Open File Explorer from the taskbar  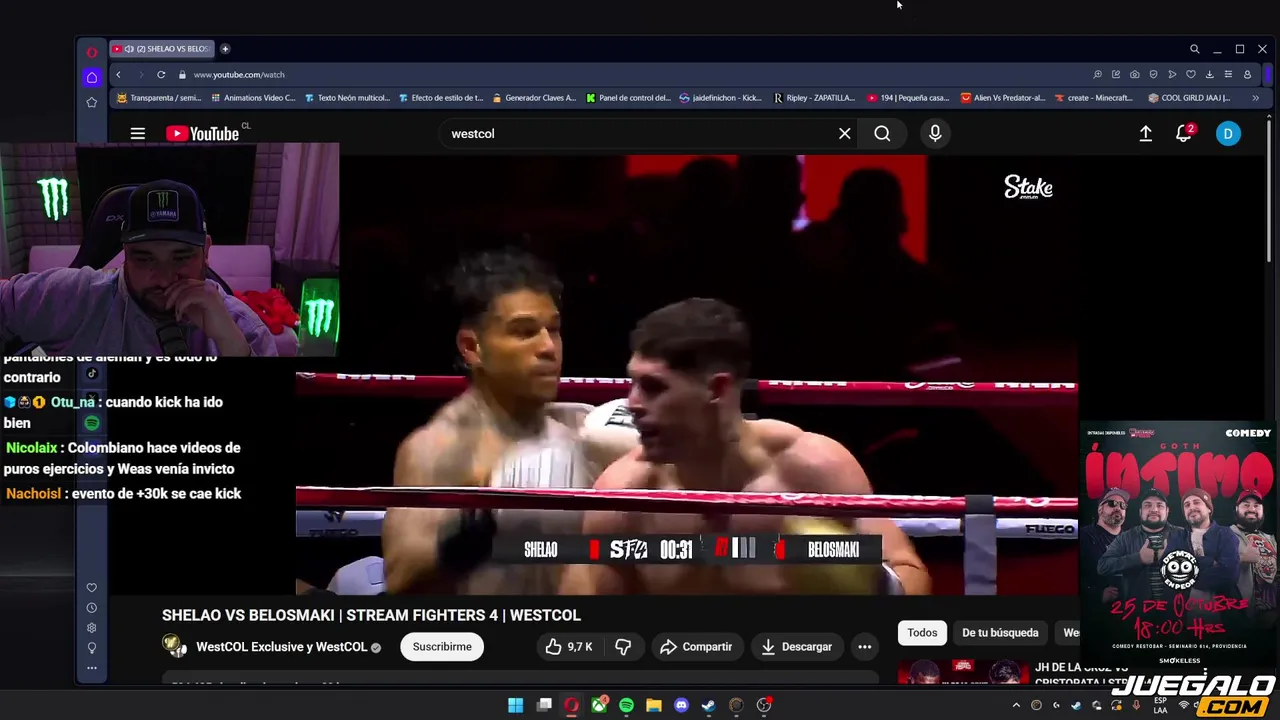654,705
